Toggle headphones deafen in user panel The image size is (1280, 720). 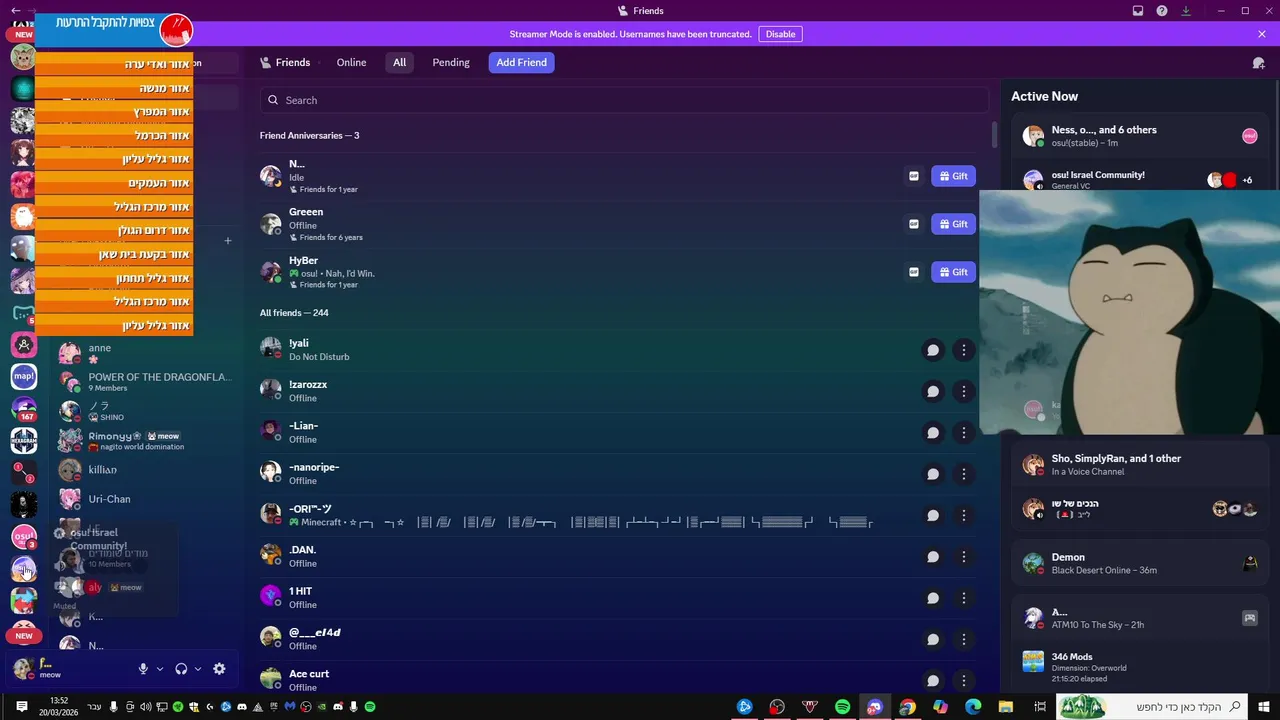coord(181,669)
